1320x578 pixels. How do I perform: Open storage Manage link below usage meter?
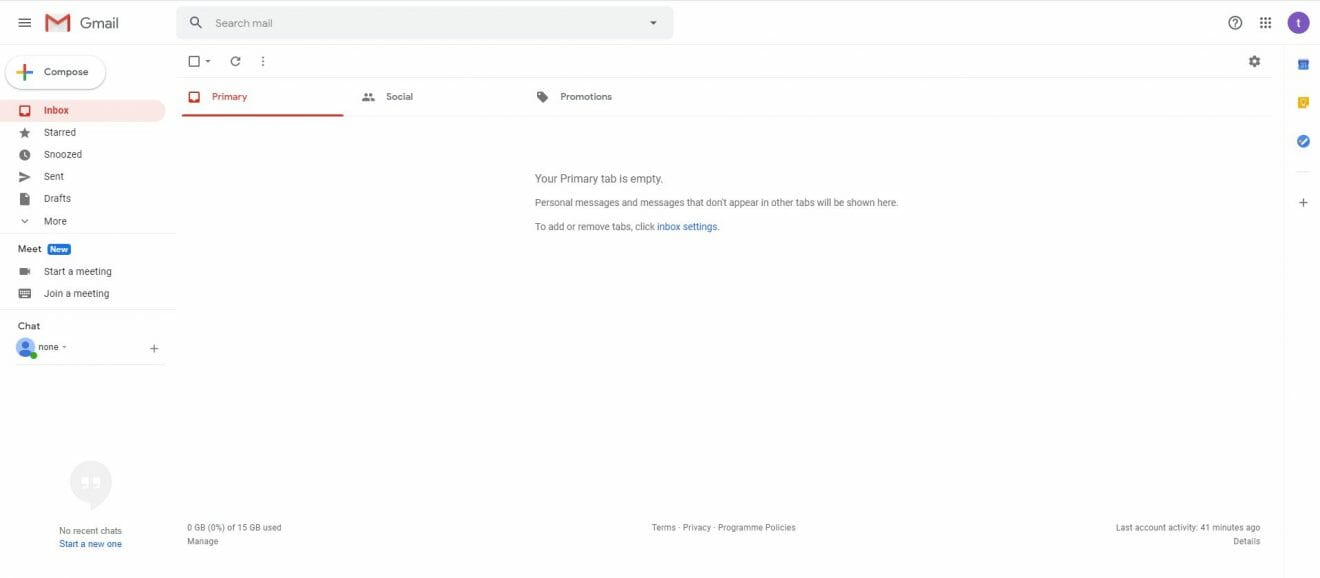(x=202, y=540)
